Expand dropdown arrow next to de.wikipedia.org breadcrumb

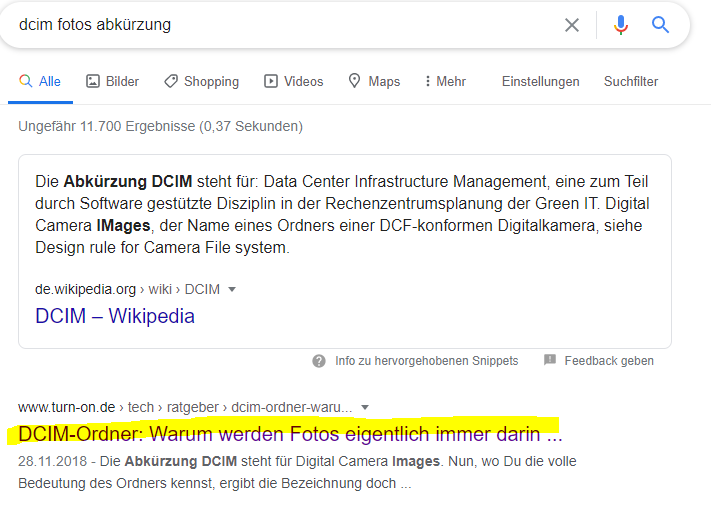point(232,290)
